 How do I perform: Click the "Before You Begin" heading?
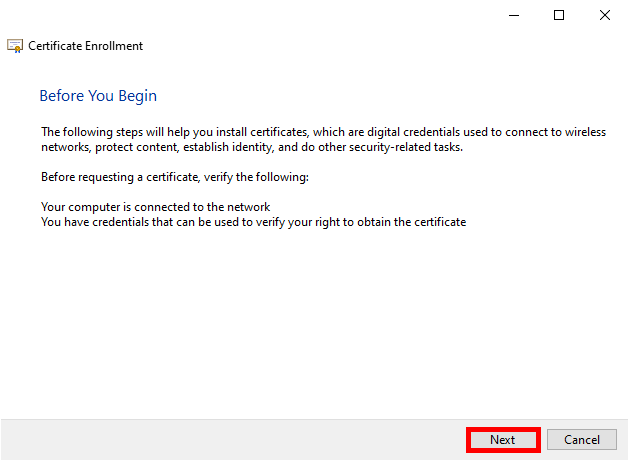coord(98,96)
